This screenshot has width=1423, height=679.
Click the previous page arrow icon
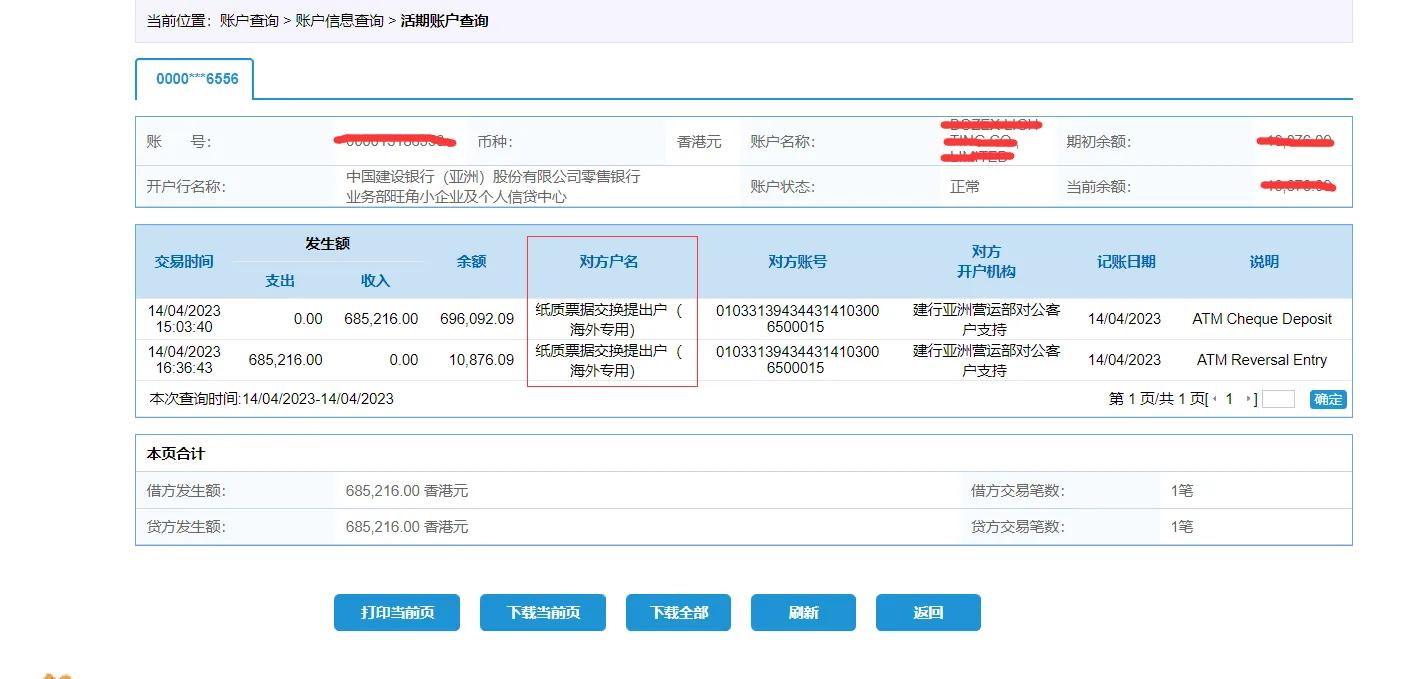[1213, 399]
